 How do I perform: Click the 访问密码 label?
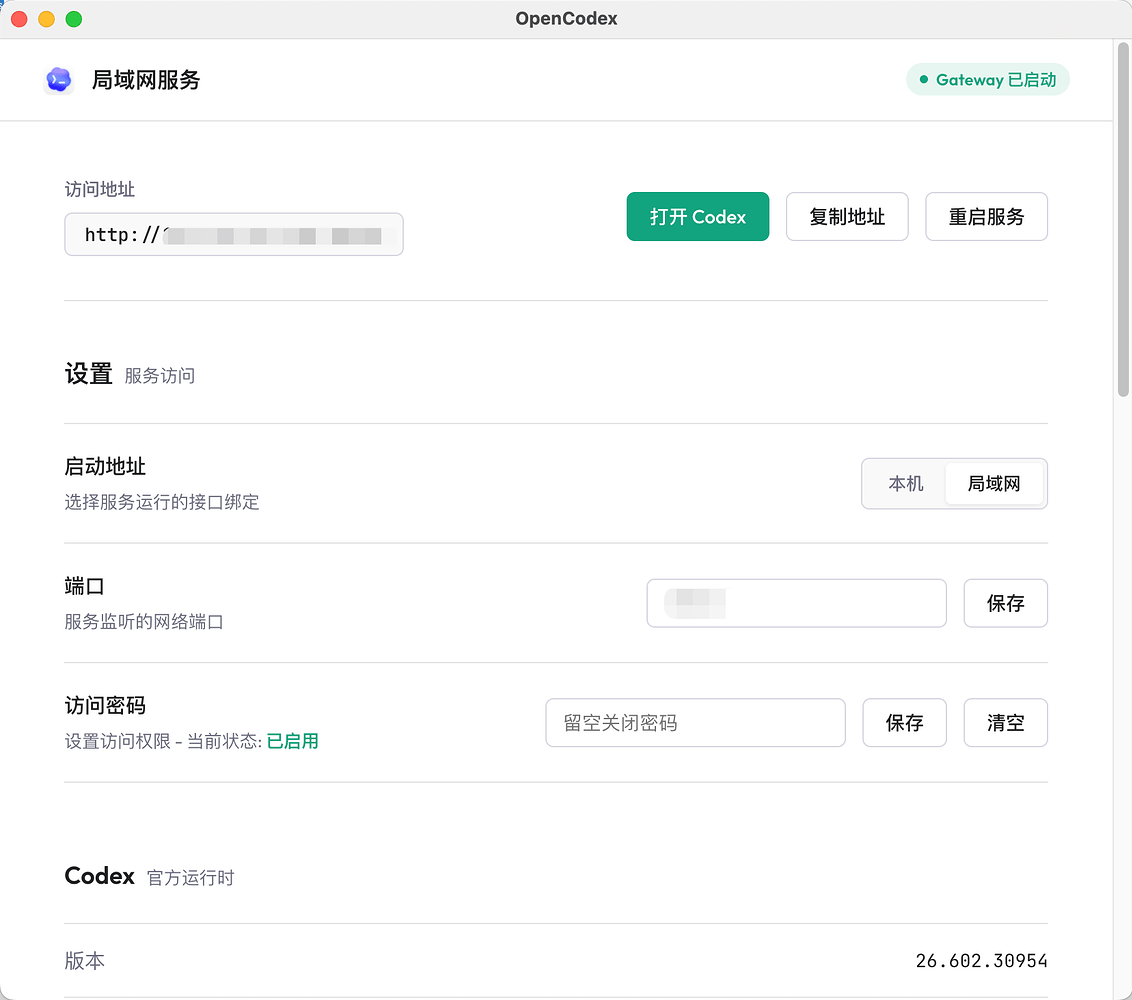point(105,705)
